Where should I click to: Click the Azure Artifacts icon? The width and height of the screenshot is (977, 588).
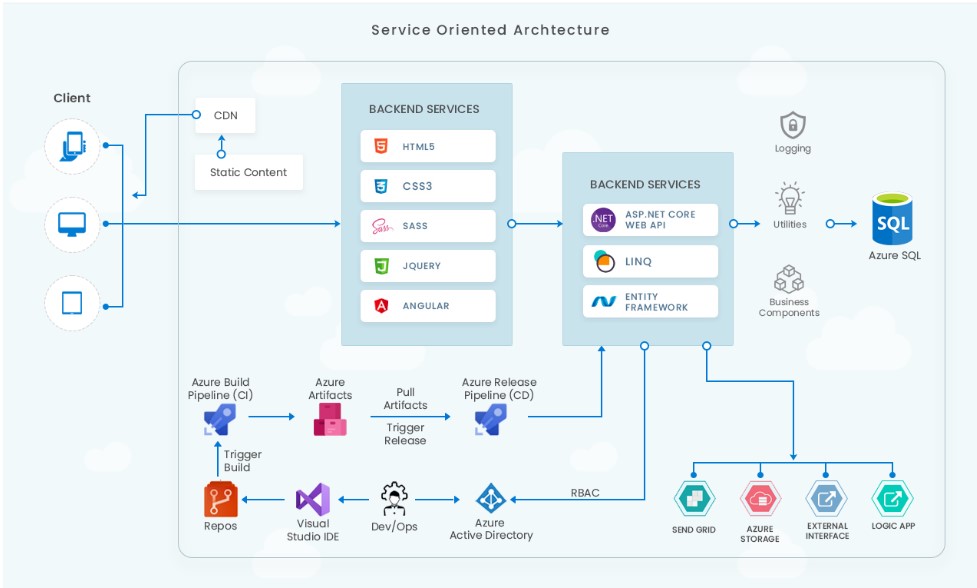330,421
